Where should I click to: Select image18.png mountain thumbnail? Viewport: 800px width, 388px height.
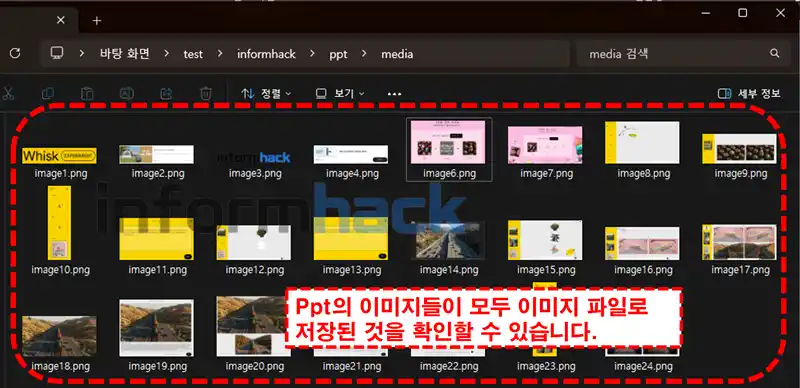tap(60, 336)
